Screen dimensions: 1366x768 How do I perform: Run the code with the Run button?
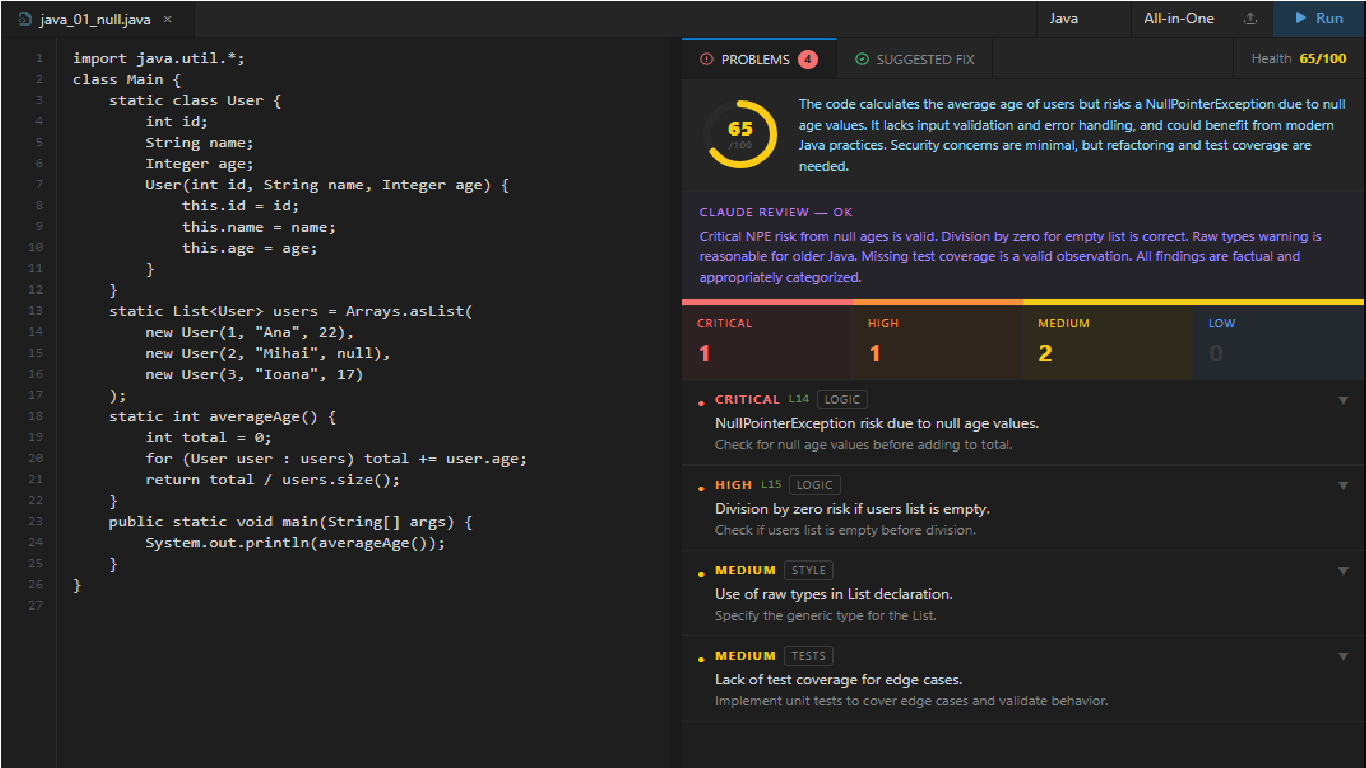(x=1319, y=19)
